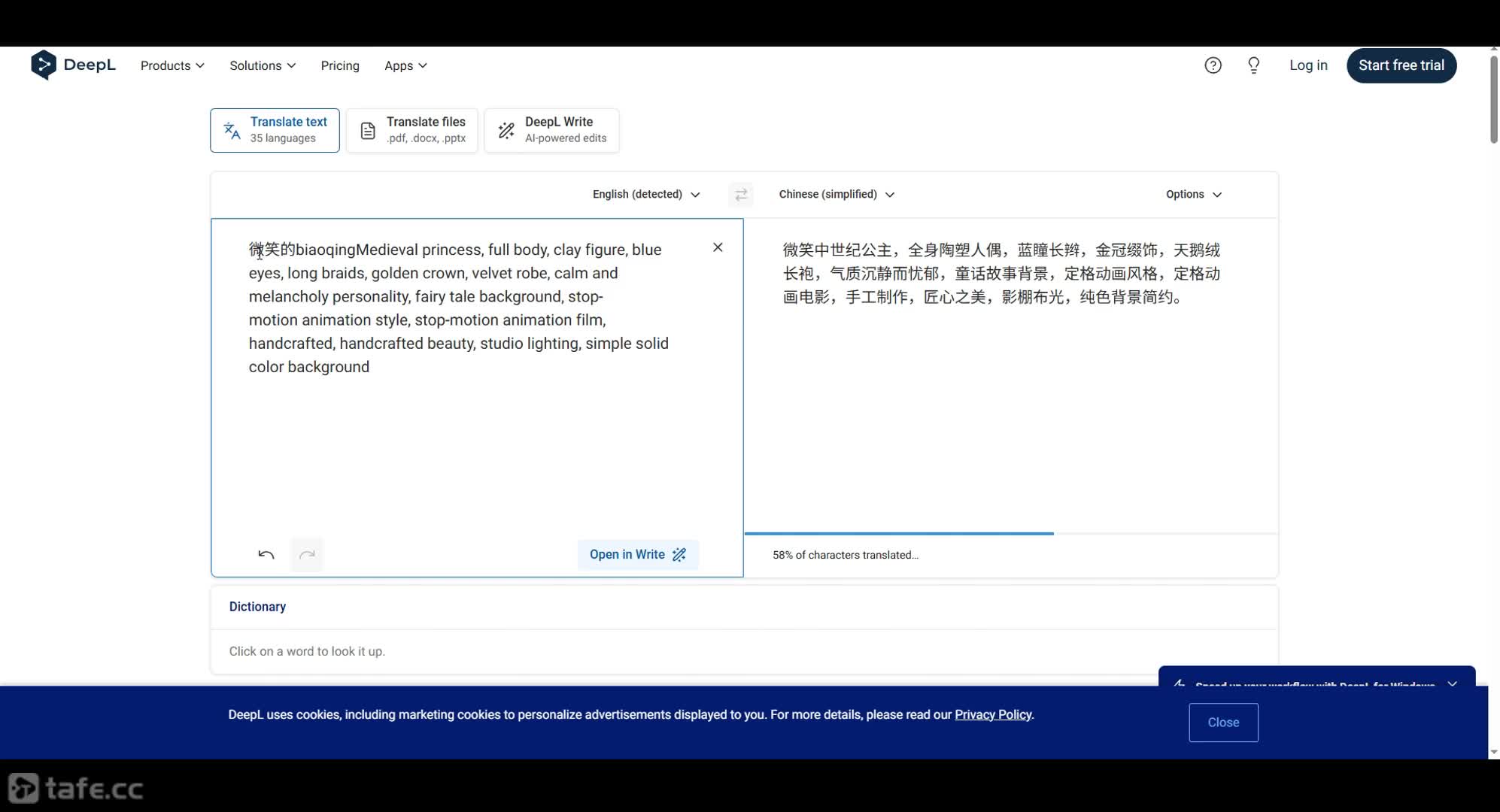Clear source text with X icon

tap(718, 247)
